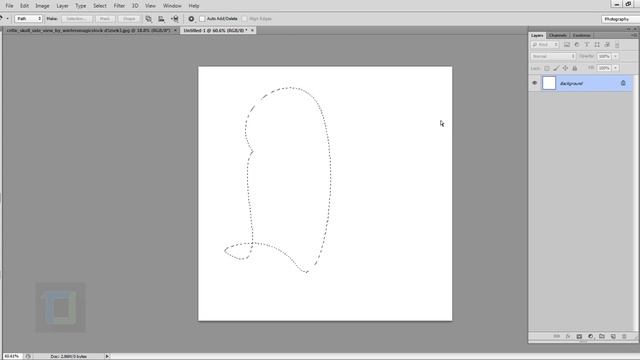The height and width of the screenshot is (360, 640).
Task: Open the Fill slider arrow
Action: pos(616,68)
